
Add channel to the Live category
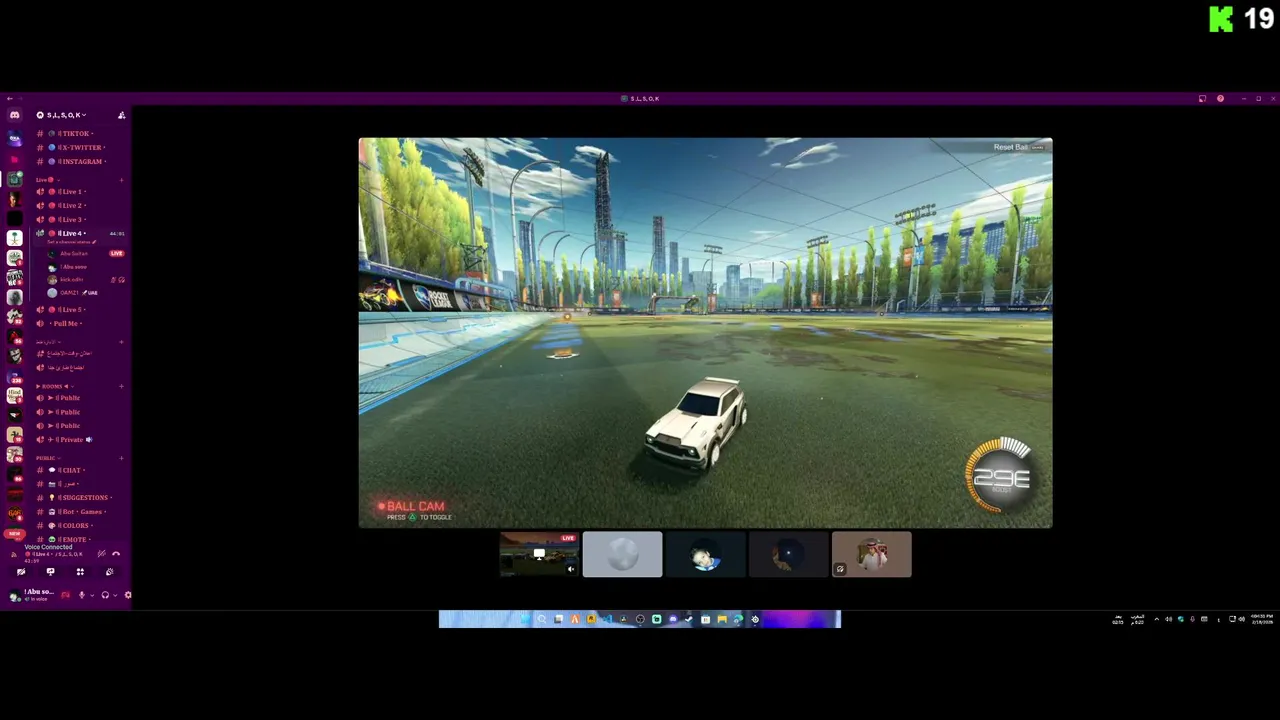click(122, 180)
